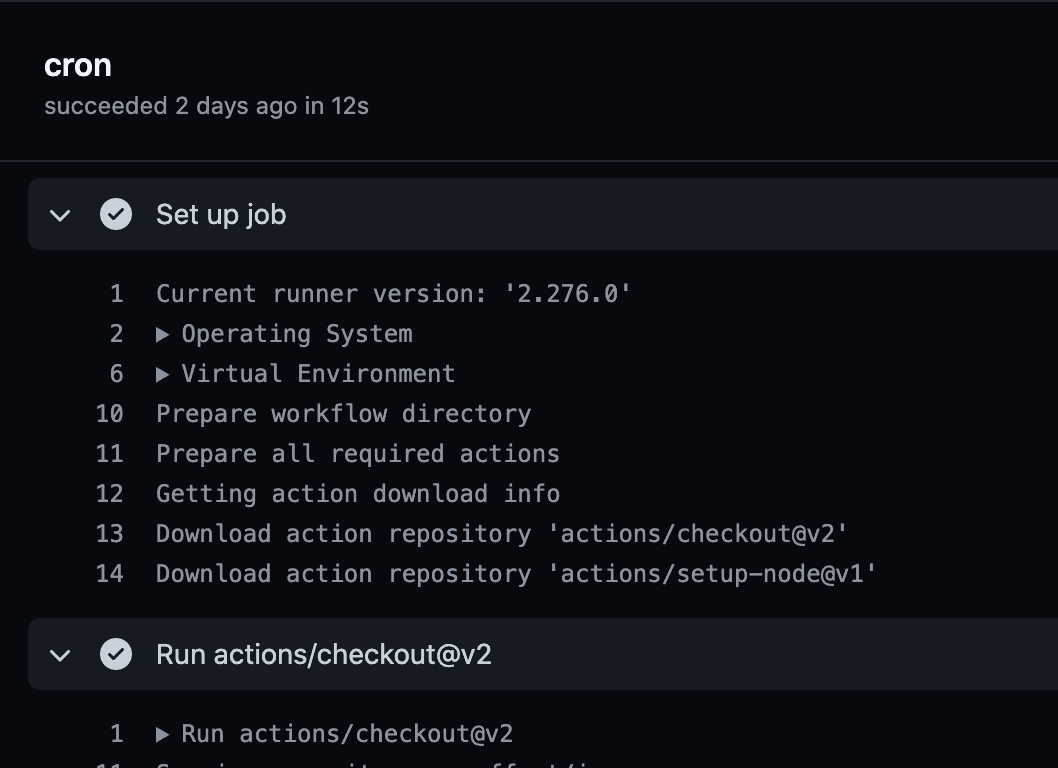Select line number 11 beside Prepare all required actions

pos(116,453)
